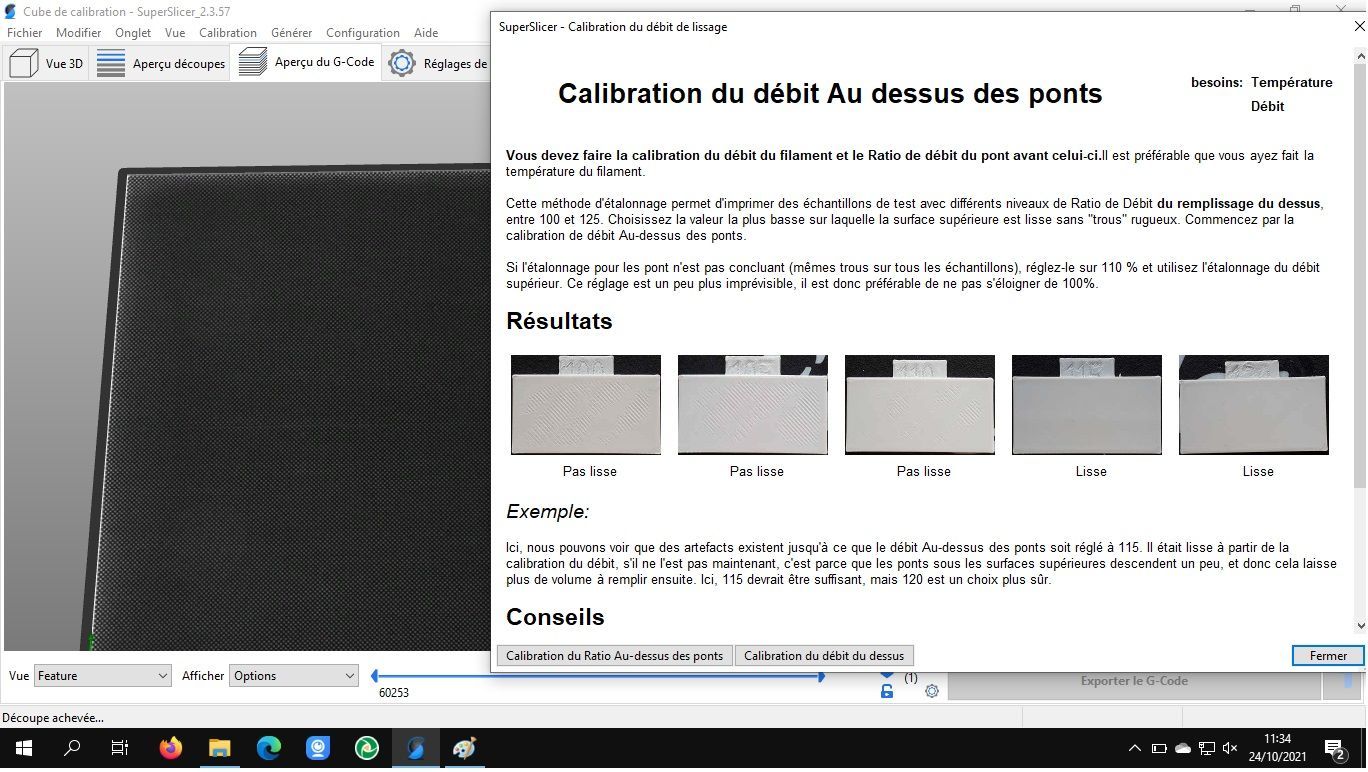Screen dimensions: 1368x772
Task: Click the small gear icon near the slider
Action: pyautogui.click(x=932, y=691)
